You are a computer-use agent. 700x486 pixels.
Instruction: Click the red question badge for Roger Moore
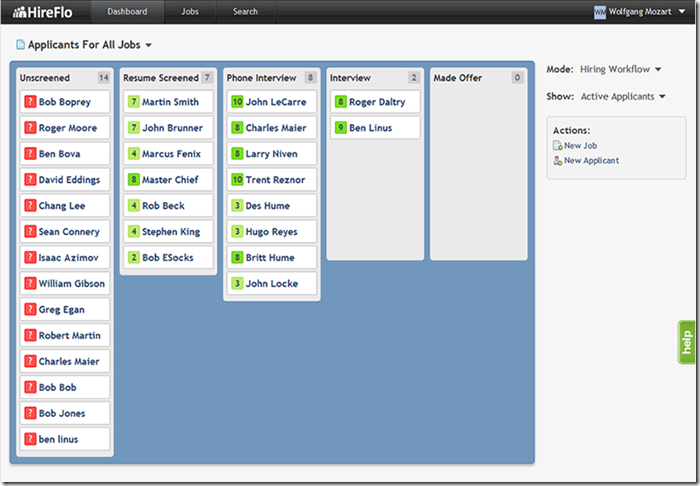(30, 128)
